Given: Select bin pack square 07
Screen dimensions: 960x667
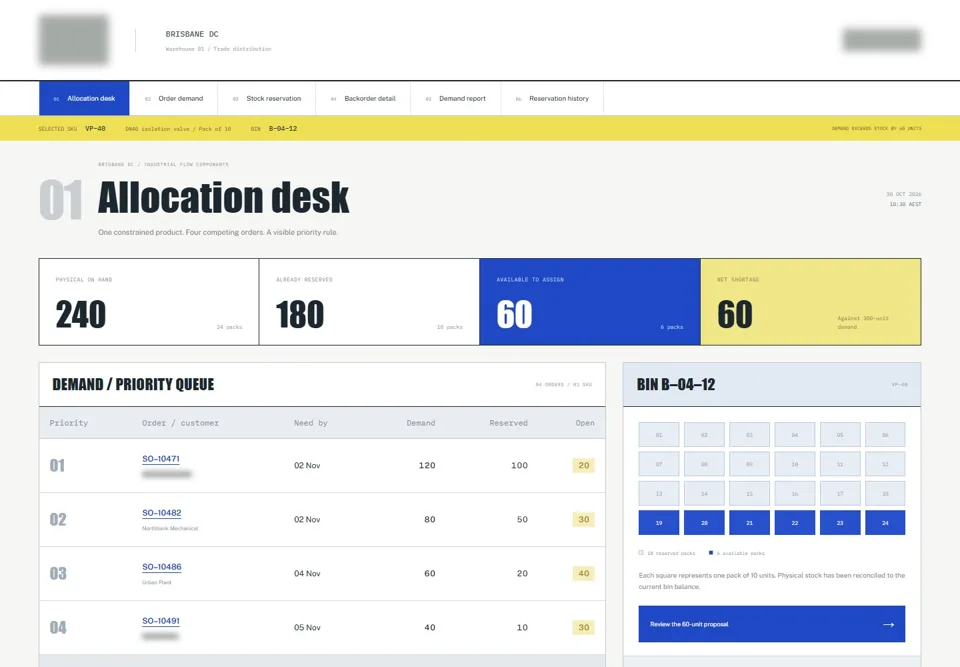Looking at the screenshot, I should [659, 464].
